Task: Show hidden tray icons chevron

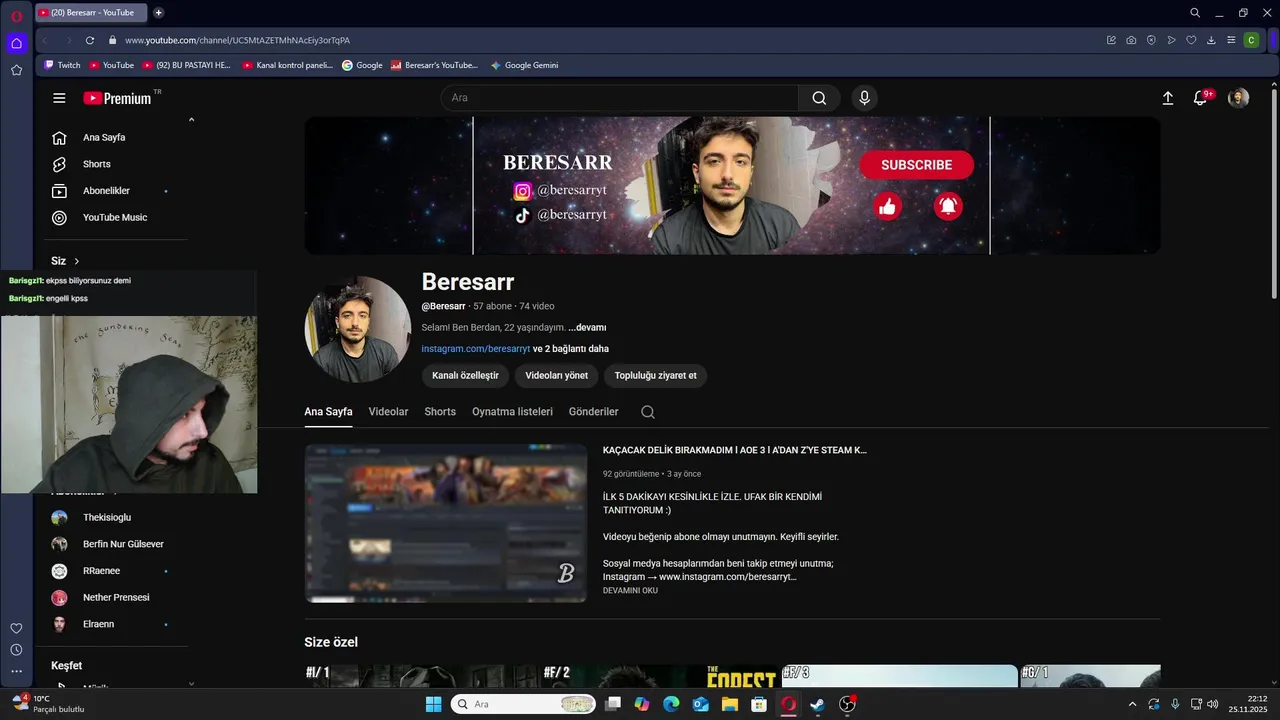Action: point(1132,704)
